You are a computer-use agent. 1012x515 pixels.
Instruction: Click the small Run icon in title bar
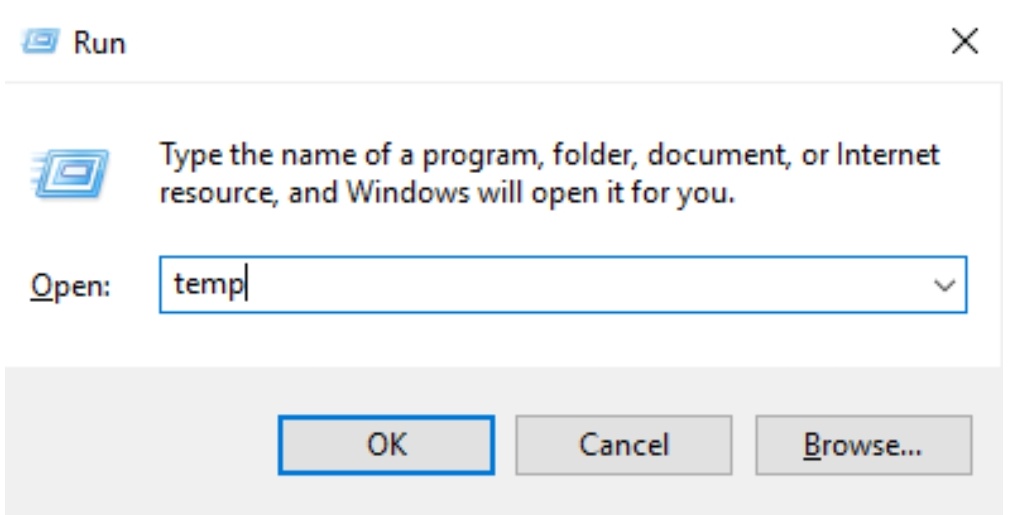[x=40, y=43]
